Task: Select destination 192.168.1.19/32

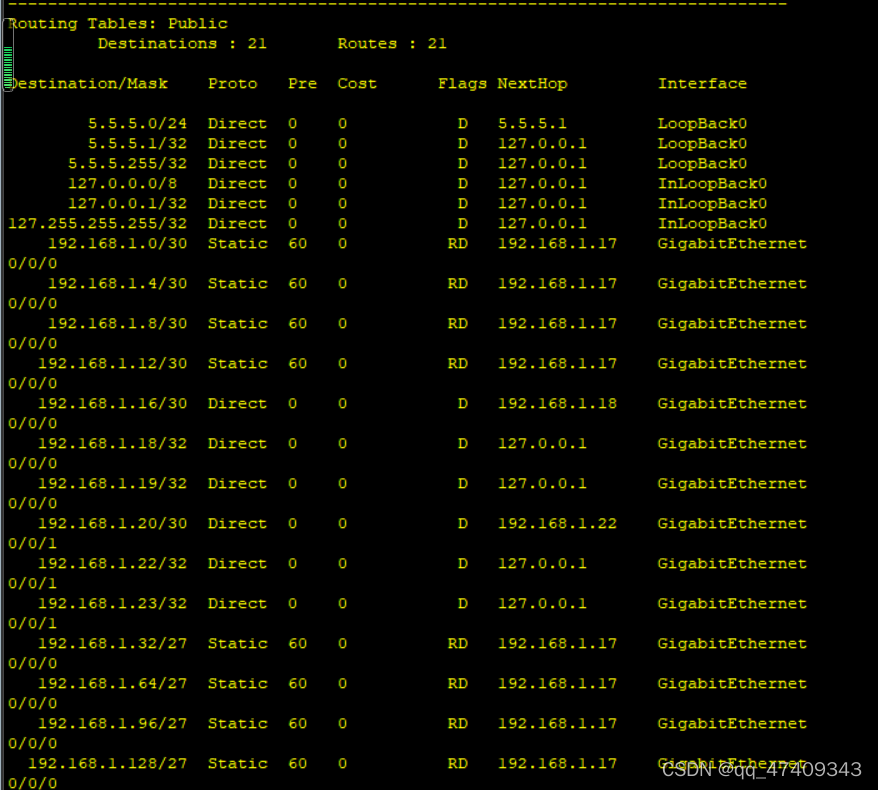Action: click(x=113, y=484)
